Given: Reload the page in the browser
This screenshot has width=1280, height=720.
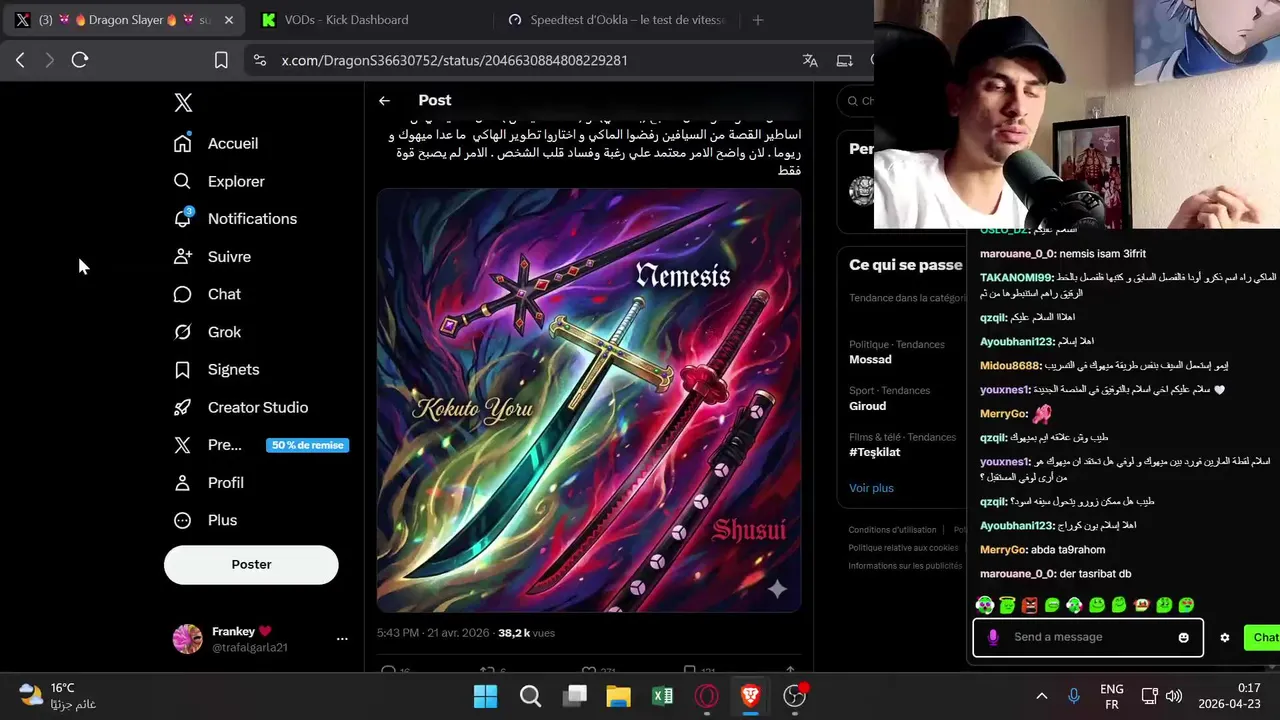Looking at the screenshot, I should (x=80, y=60).
